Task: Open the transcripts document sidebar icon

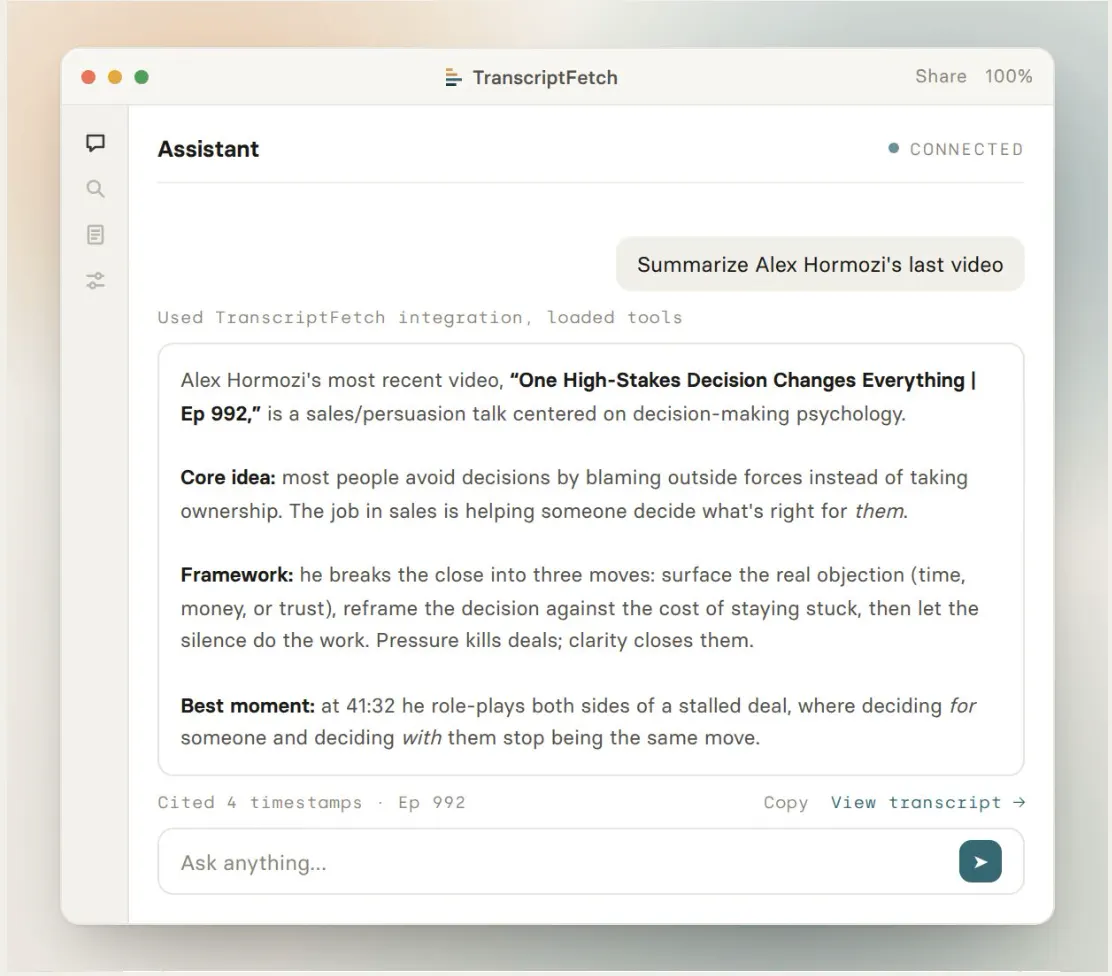Action: tap(95, 235)
